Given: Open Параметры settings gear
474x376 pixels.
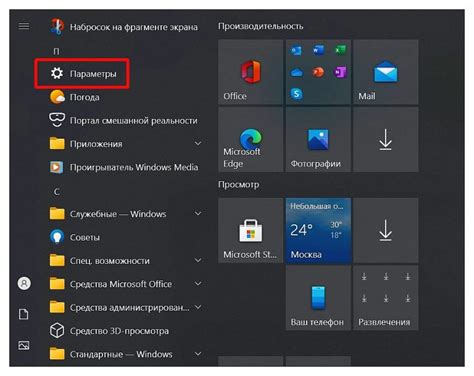Looking at the screenshot, I should [57, 73].
